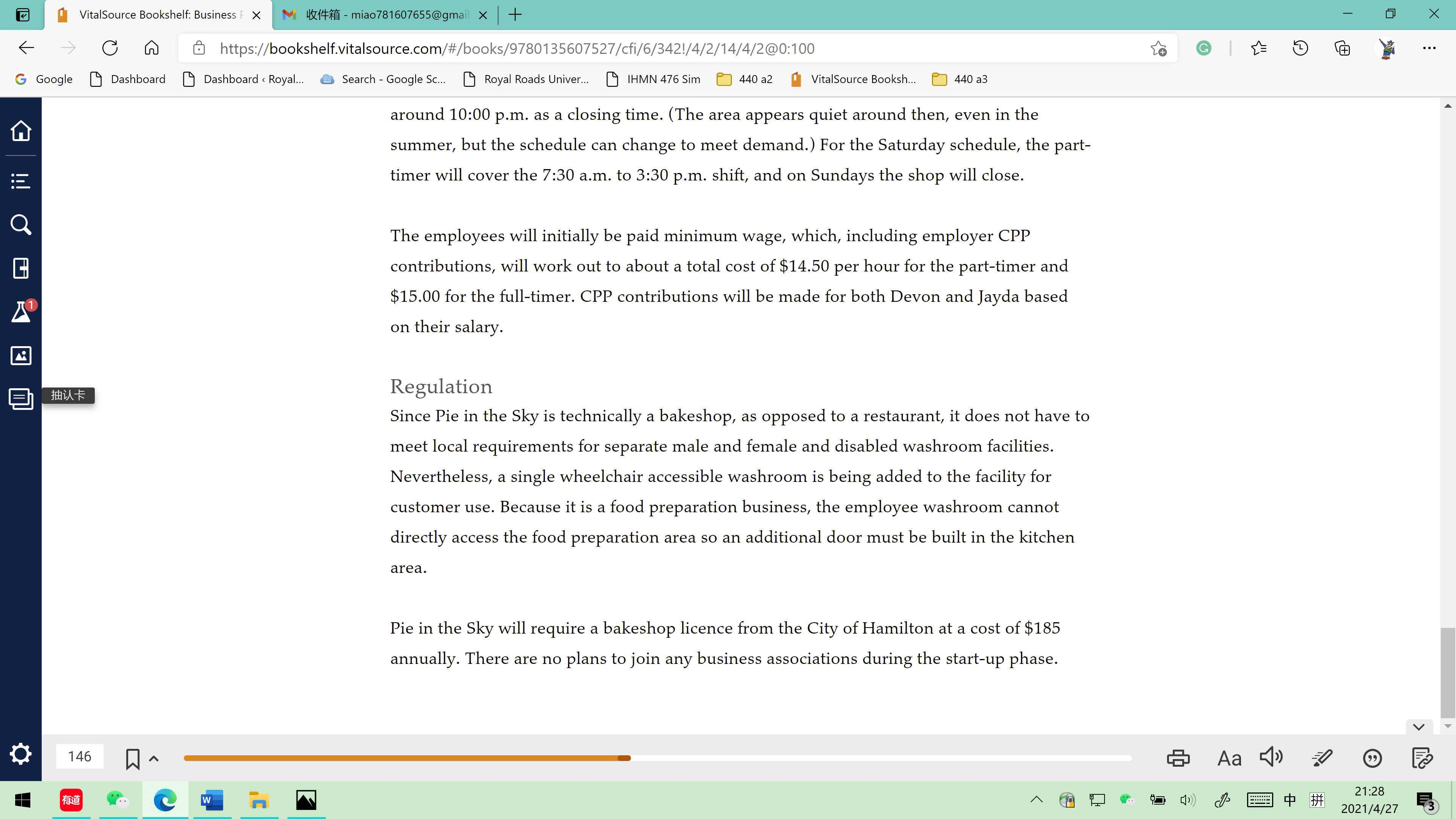This screenshot has width=1456, height=819.
Task: Switch to the VitalSource Bookshelf tab
Action: [x=158, y=15]
